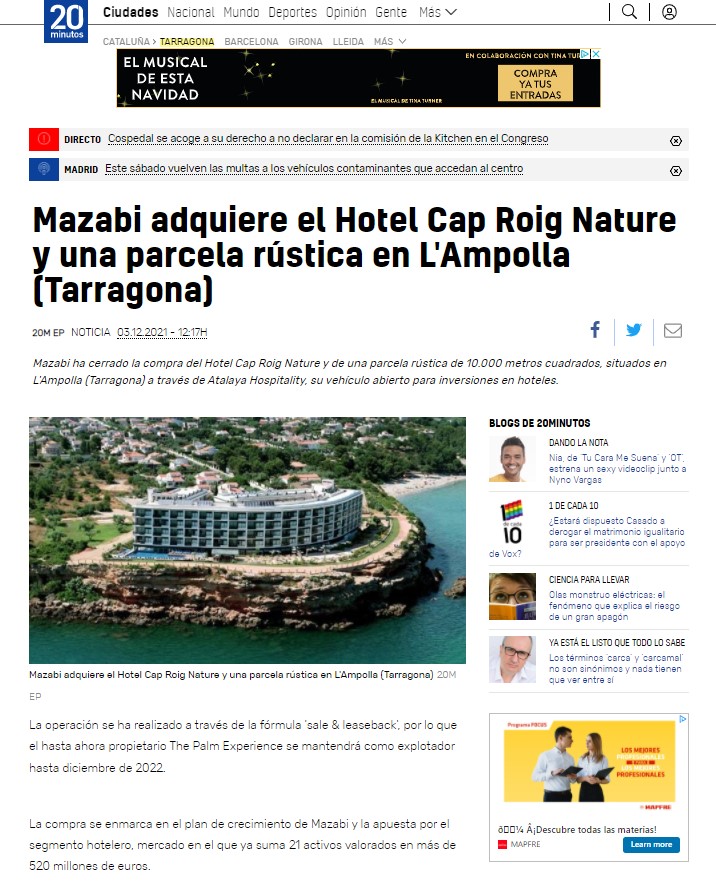Go to 20minutos home logo
Viewport: 716px width, 882px height.
point(66,21)
